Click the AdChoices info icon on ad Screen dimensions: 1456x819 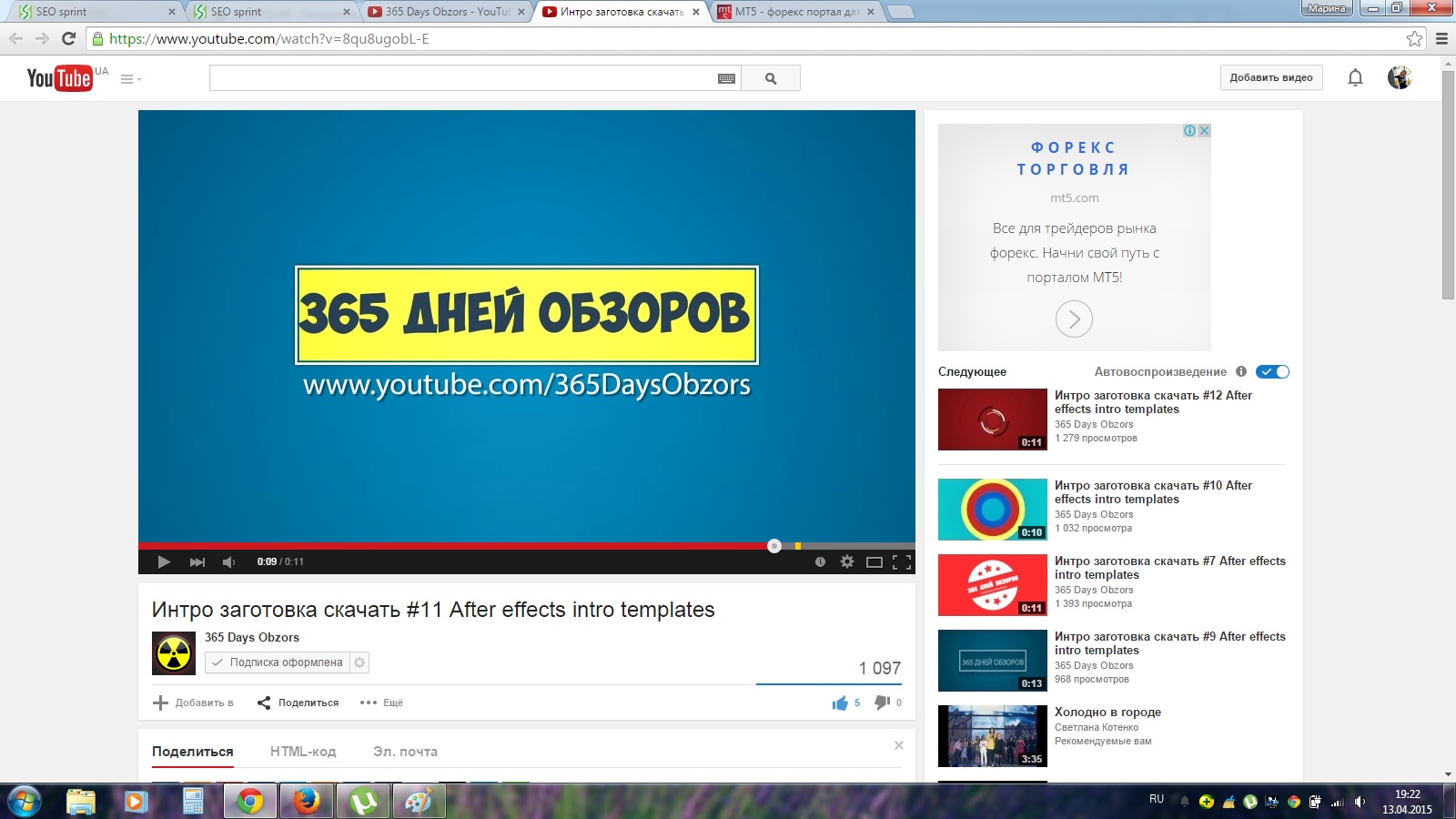1190,131
